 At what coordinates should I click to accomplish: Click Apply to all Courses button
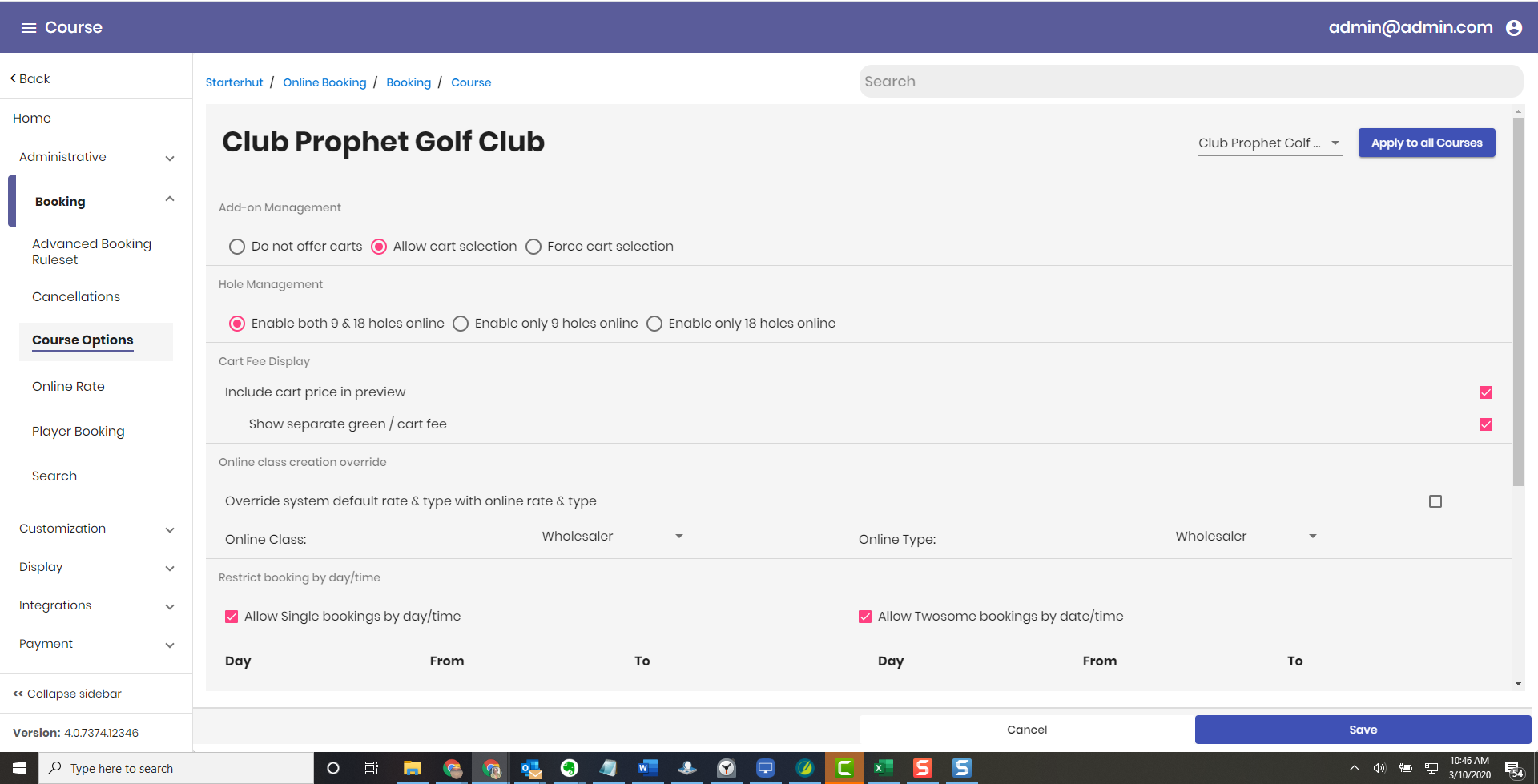(x=1427, y=143)
